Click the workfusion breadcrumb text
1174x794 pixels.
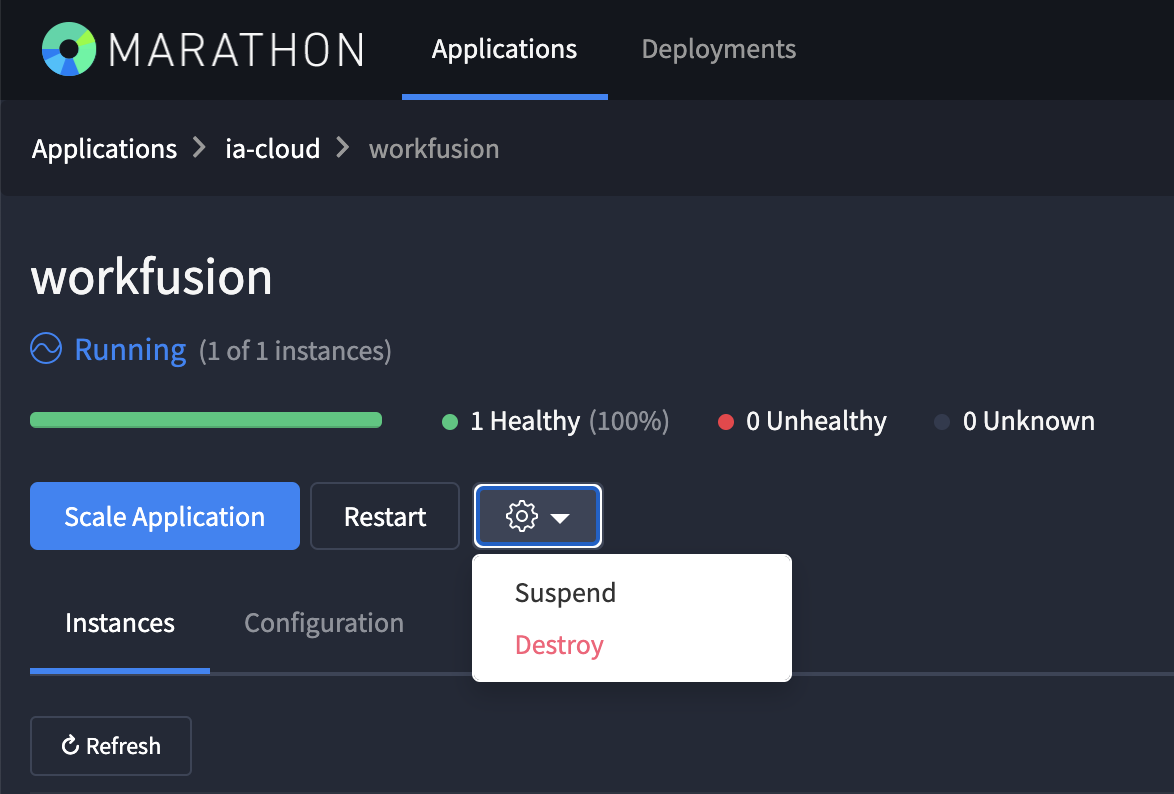434,149
